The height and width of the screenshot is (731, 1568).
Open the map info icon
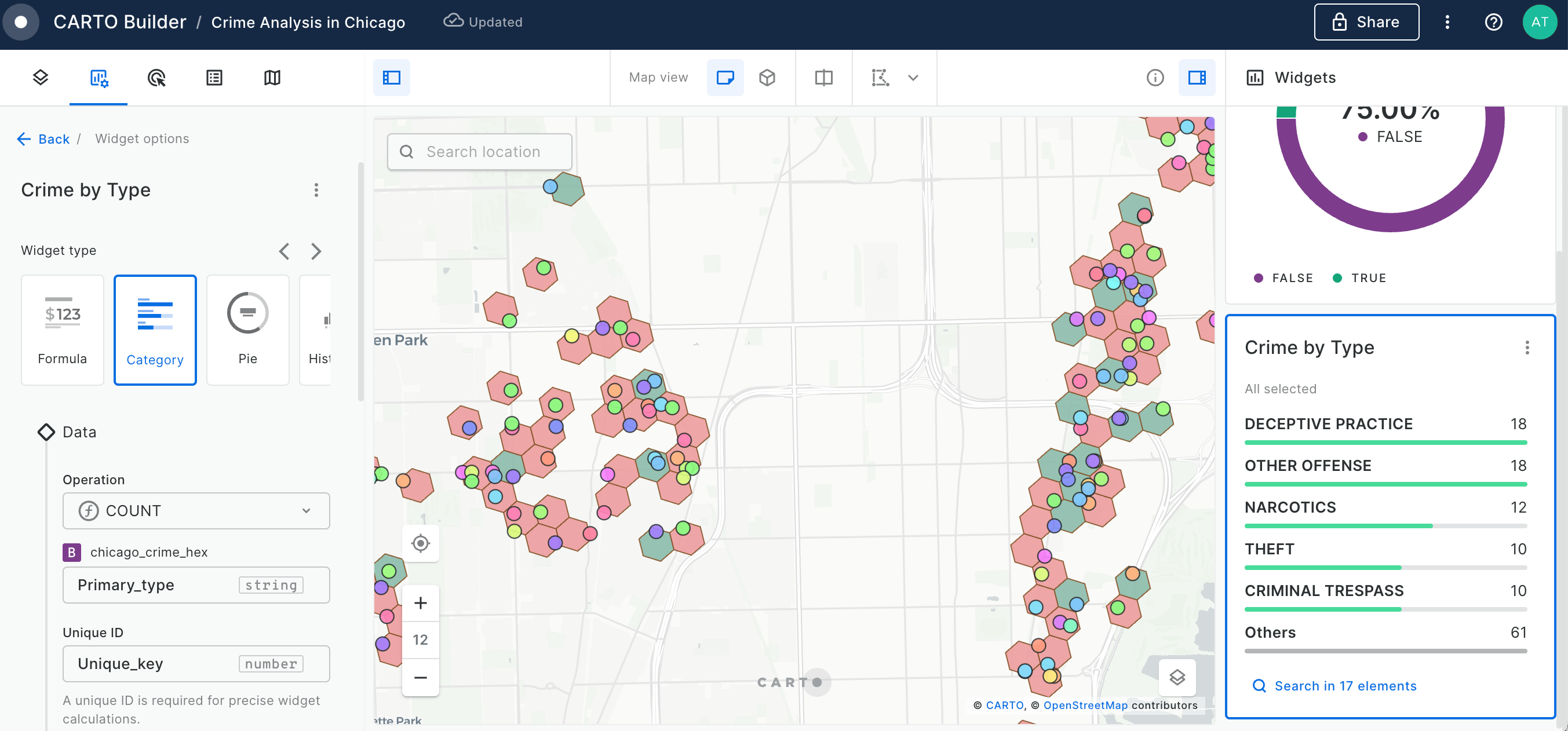(1155, 77)
